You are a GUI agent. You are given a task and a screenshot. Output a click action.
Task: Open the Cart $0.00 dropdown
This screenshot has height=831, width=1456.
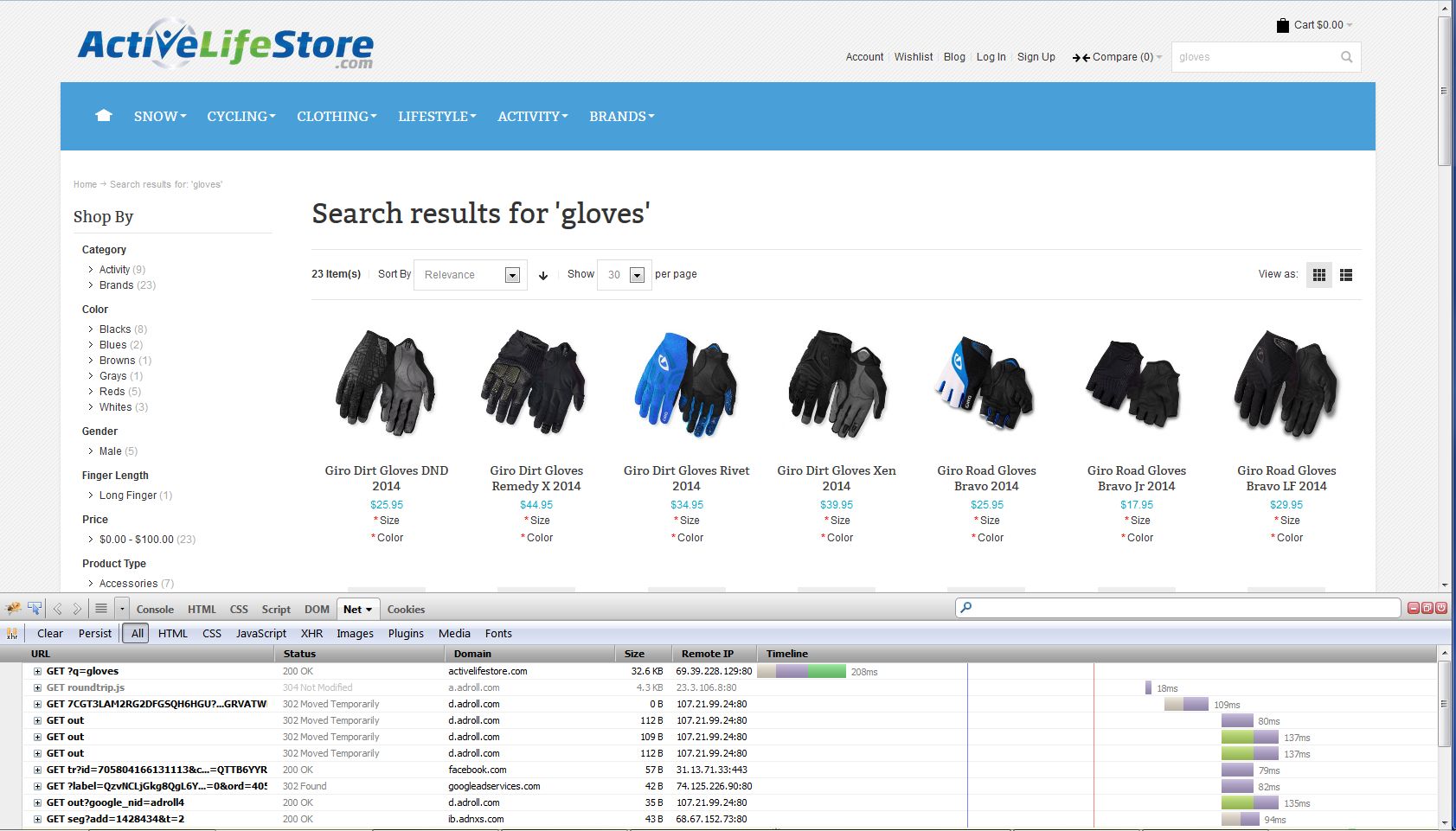(x=1324, y=25)
